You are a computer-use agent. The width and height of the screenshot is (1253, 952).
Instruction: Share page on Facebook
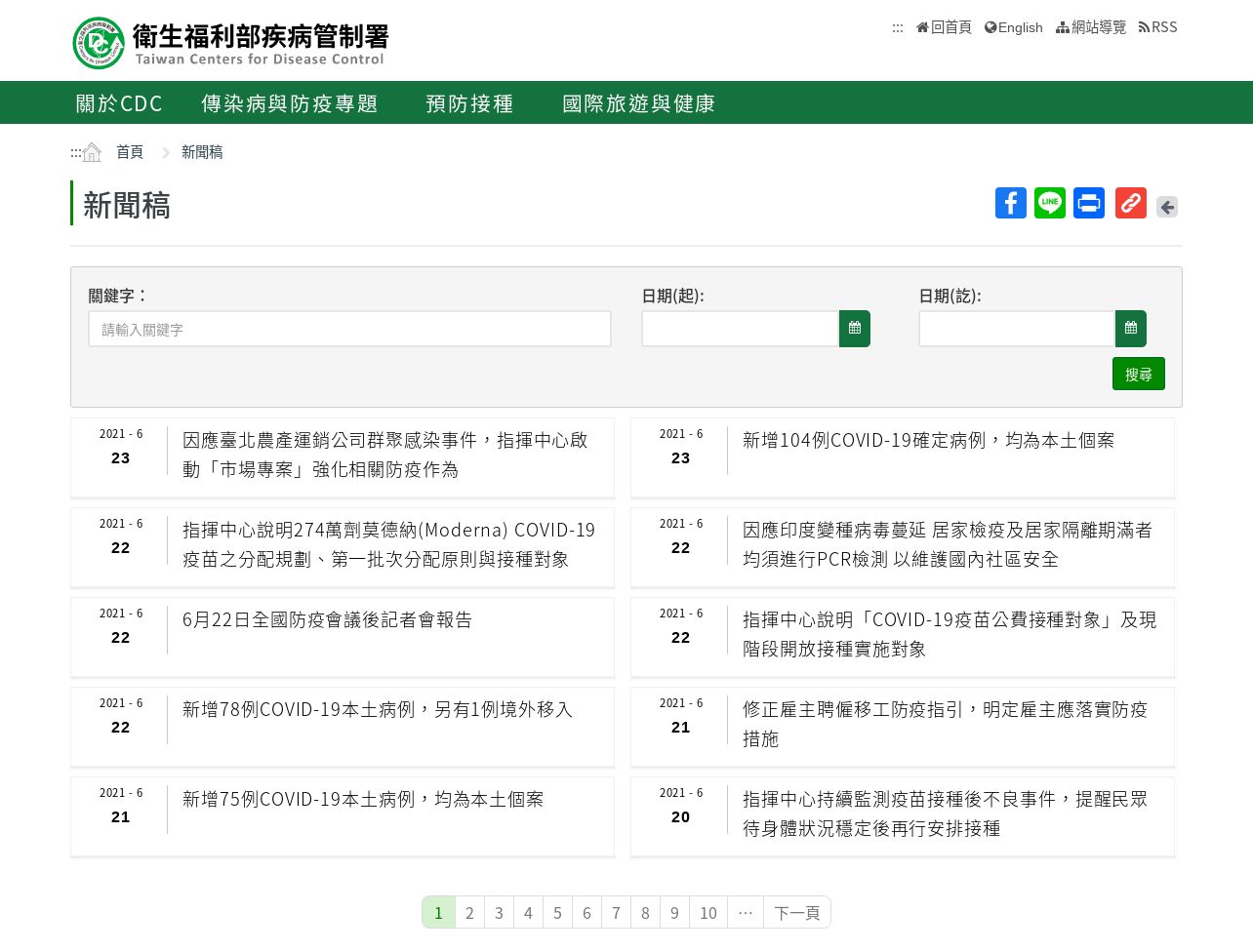tap(1011, 203)
